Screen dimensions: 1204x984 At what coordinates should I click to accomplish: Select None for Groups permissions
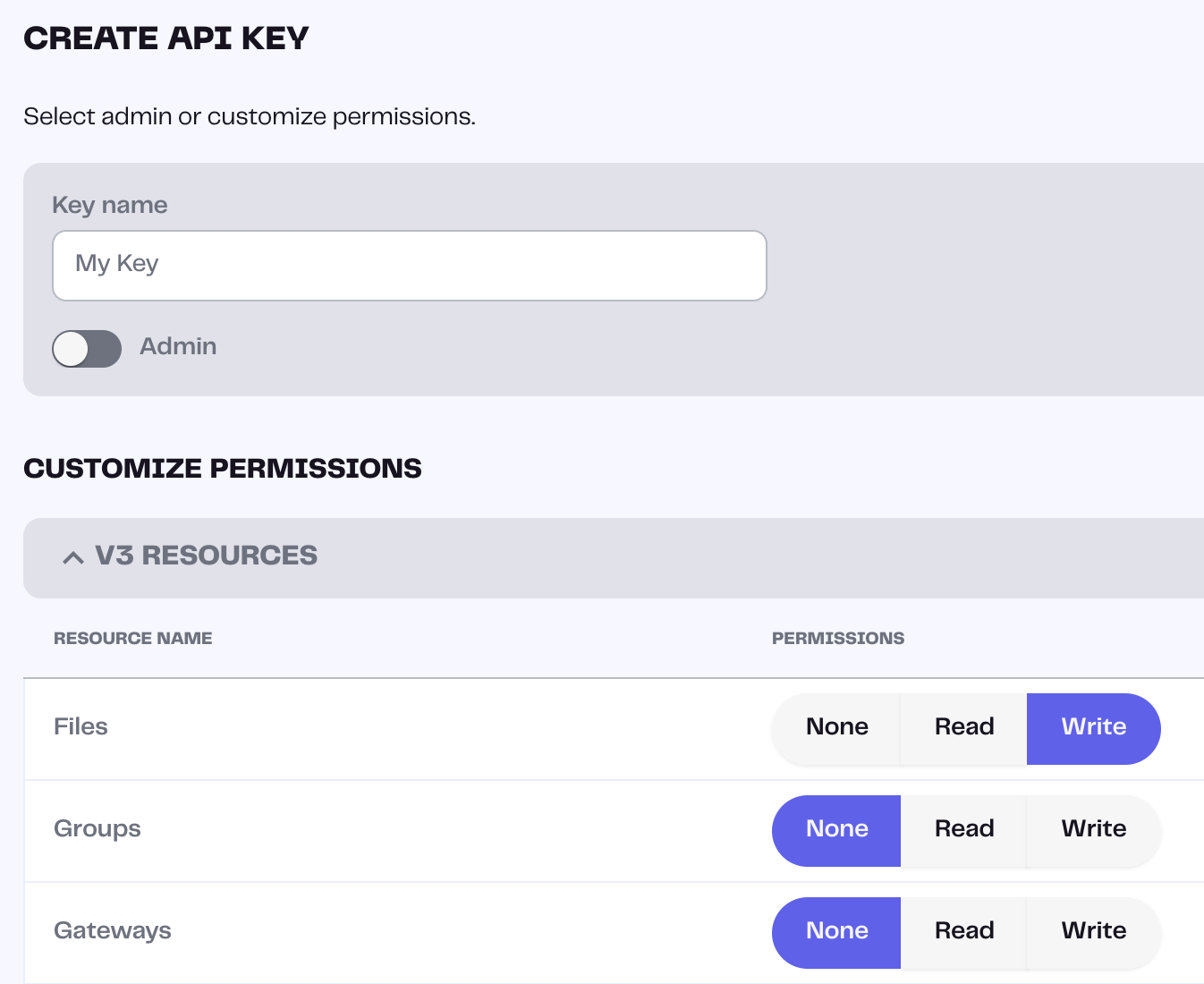point(837,829)
